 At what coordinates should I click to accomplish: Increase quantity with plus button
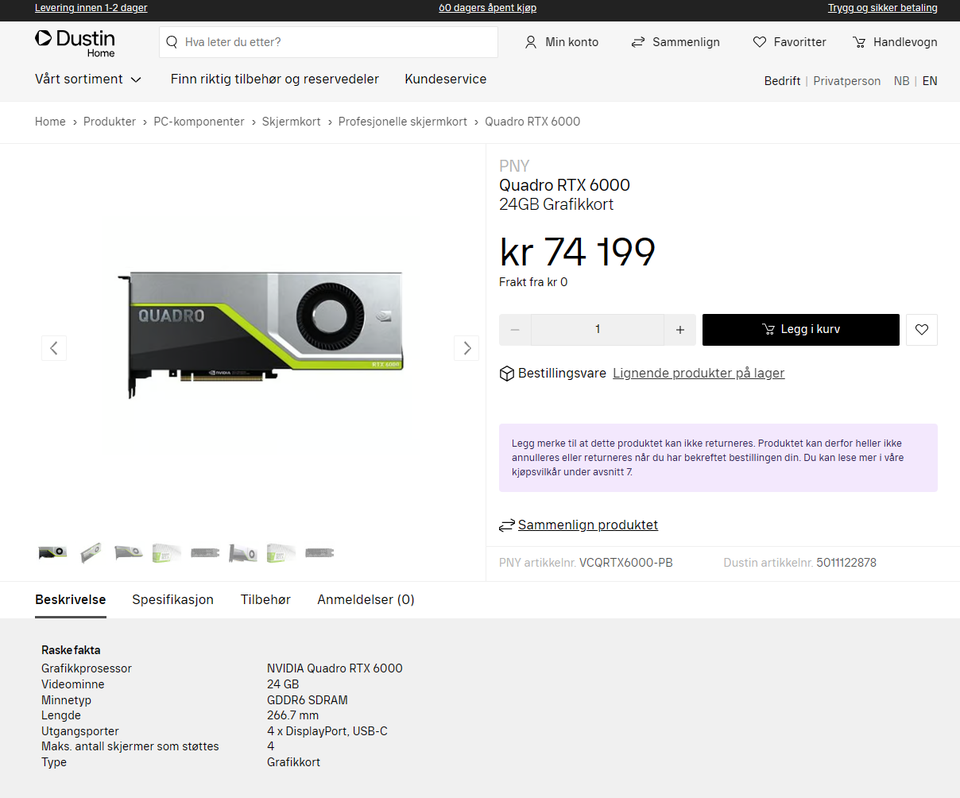pyautogui.click(x=680, y=329)
